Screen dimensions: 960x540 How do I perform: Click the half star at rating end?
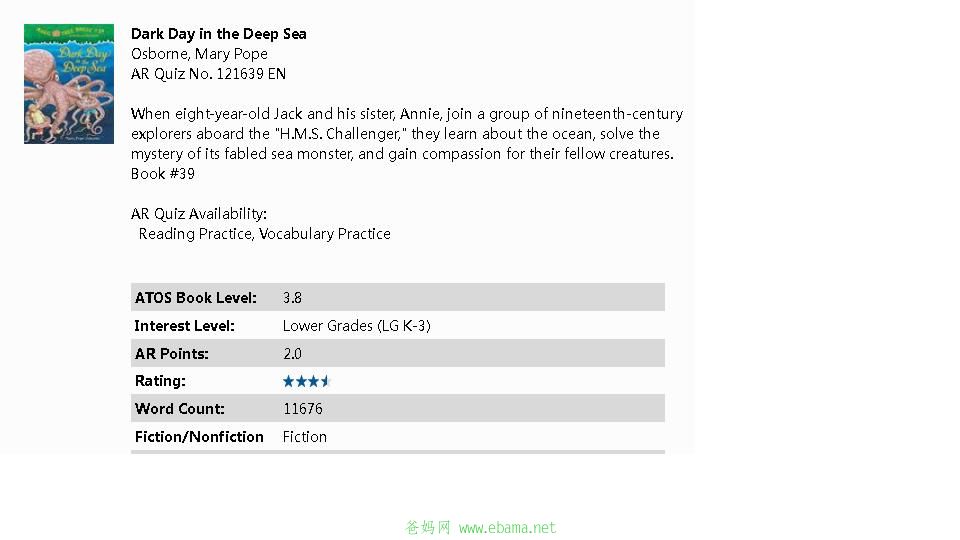[326, 381]
